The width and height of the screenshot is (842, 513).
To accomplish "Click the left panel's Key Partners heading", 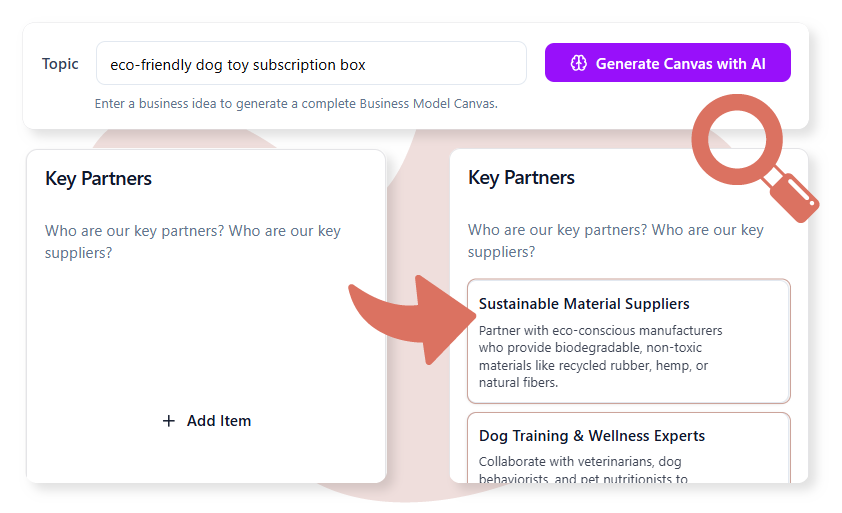I will pos(99,179).
